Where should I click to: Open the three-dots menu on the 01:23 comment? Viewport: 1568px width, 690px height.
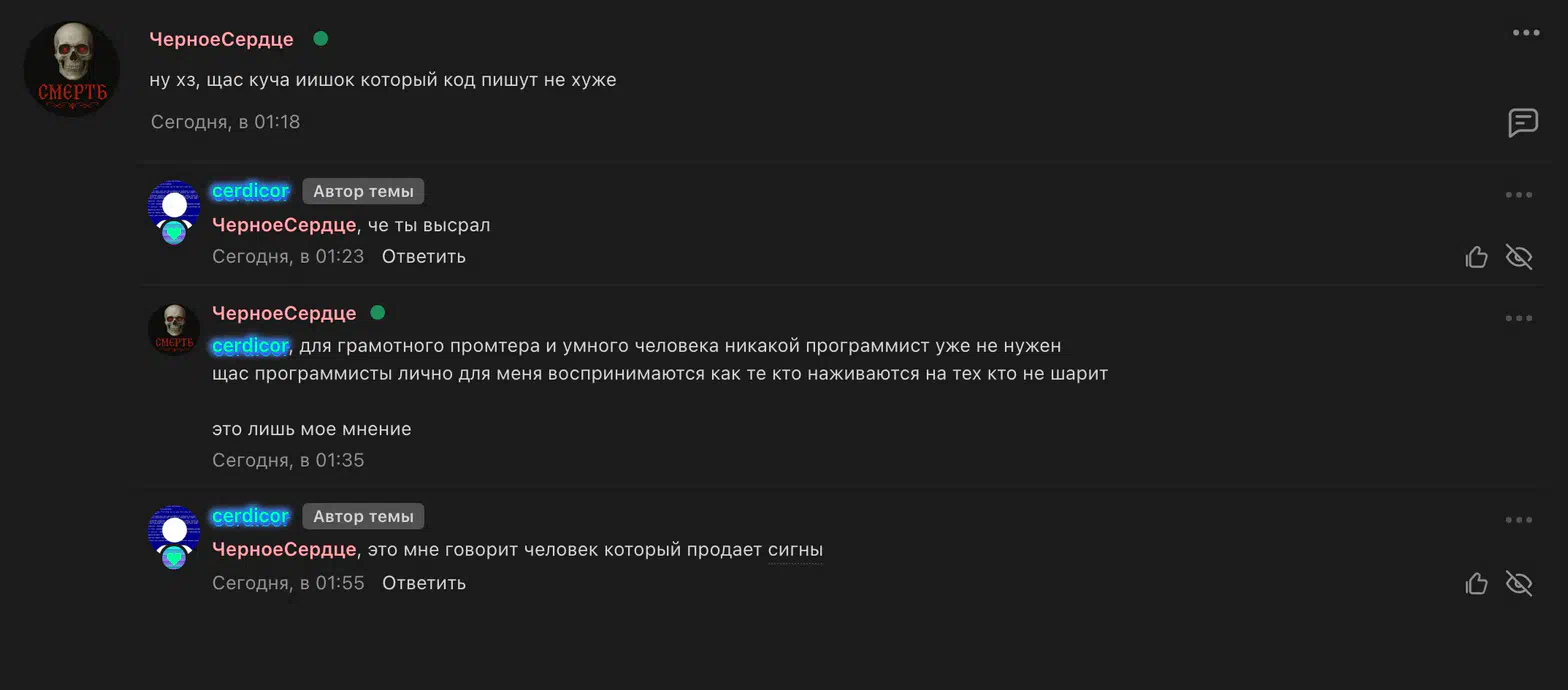[1518, 195]
